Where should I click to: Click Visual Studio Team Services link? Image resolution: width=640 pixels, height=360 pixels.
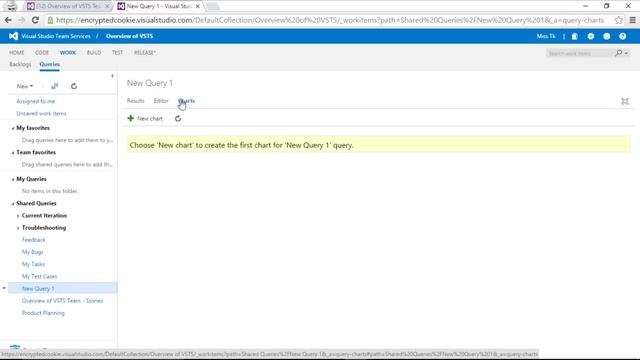point(56,36)
